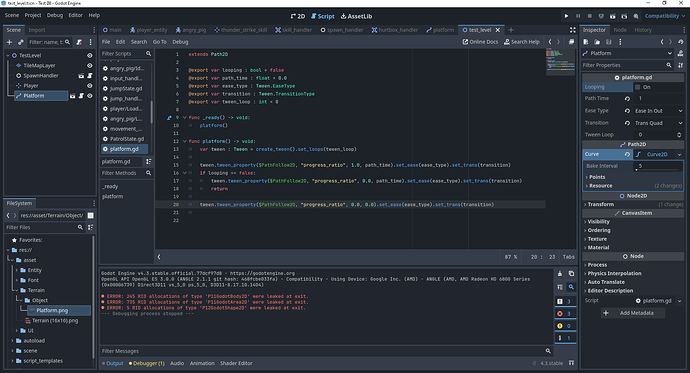
Task: Add a new node with plus icon
Action: pos(9,42)
